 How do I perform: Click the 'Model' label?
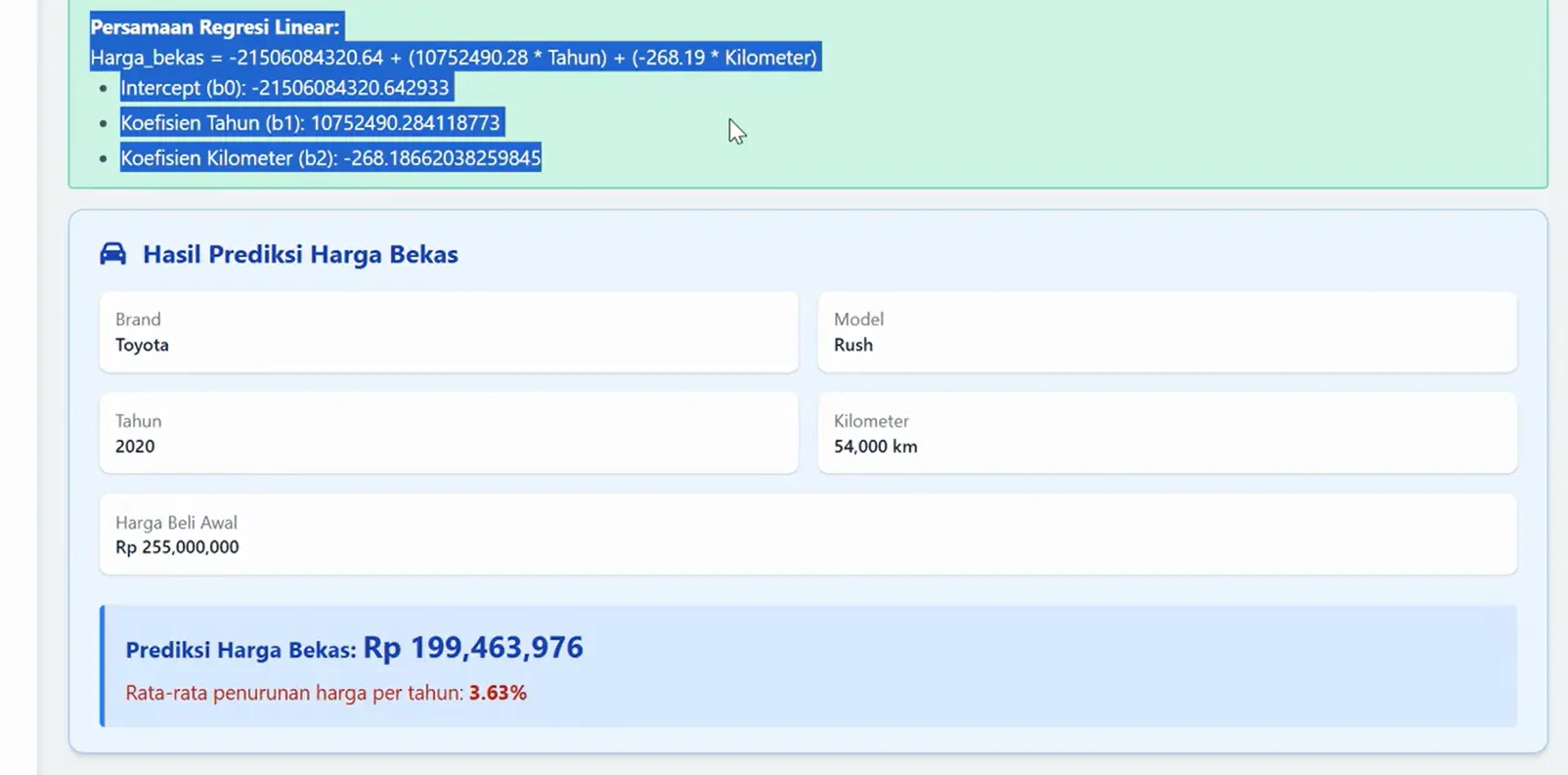(x=858, y=320)
